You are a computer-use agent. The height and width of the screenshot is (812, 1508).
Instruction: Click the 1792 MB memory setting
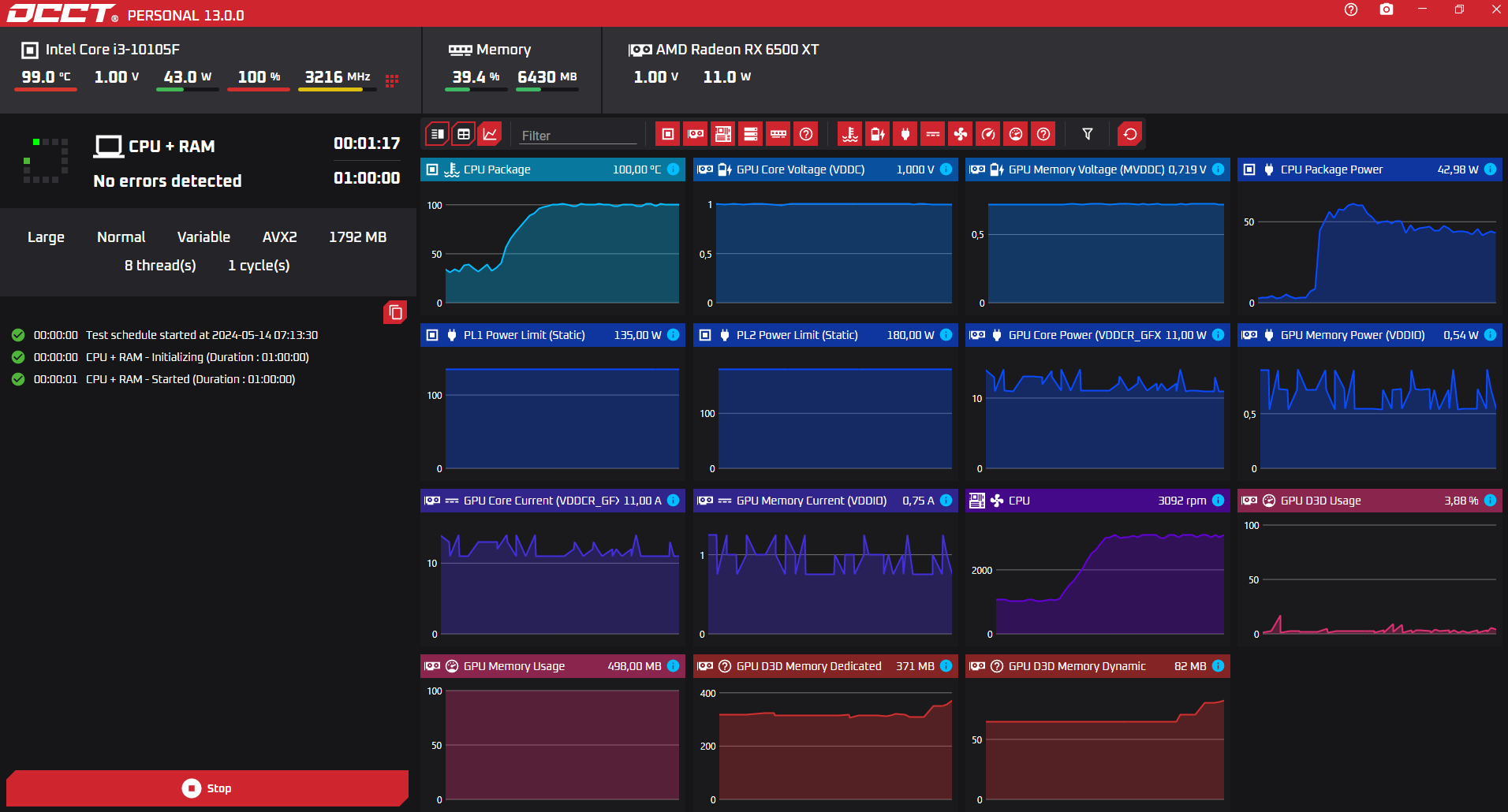coord(358,237)
